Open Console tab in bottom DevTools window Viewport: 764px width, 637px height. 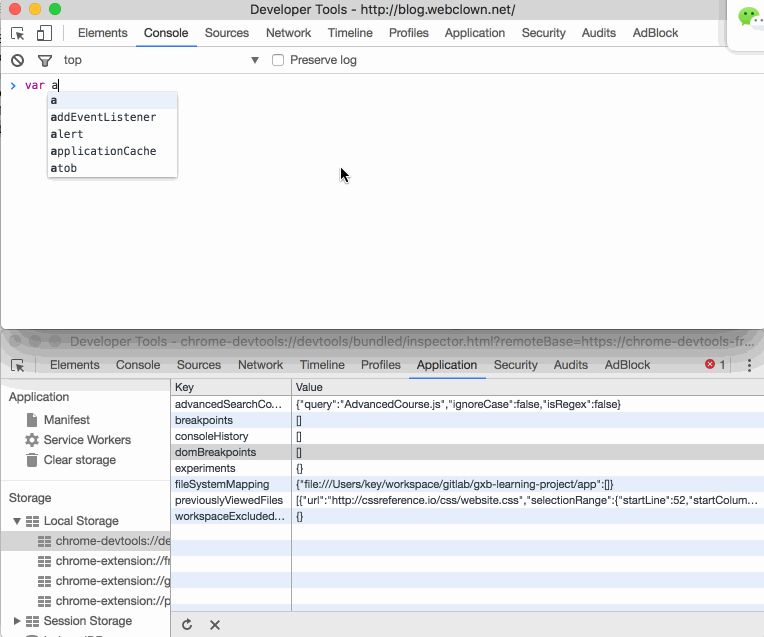(x=138, y=365)
